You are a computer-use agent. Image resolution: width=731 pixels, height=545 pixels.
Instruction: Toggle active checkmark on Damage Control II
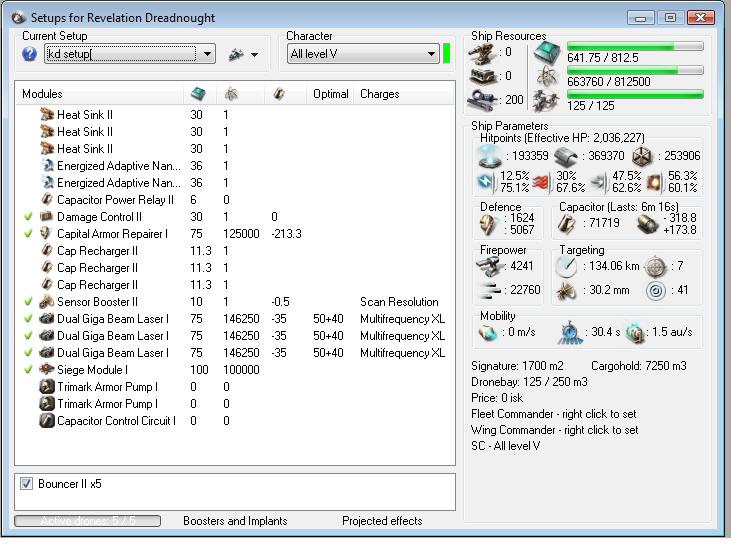(x=28, y=217)
